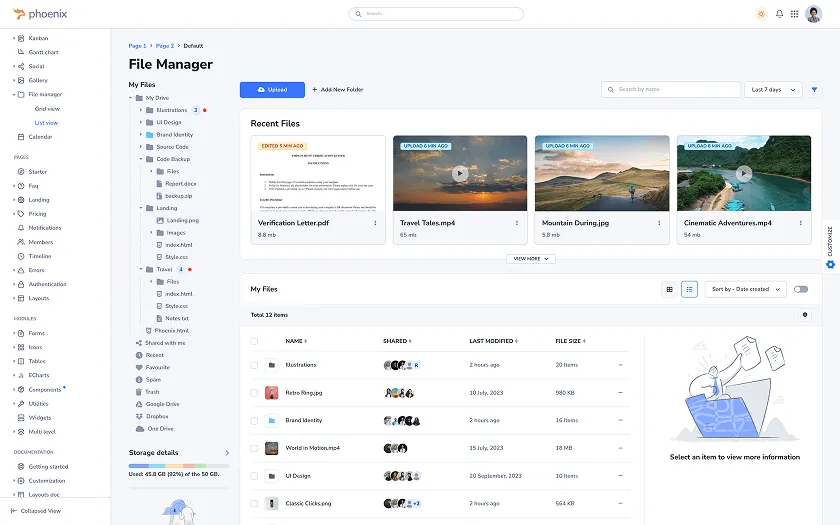Check the select-all checkbox in table header
Image resolution: width=840 pixels, height=525 pixels.
(x=254, y=341)
